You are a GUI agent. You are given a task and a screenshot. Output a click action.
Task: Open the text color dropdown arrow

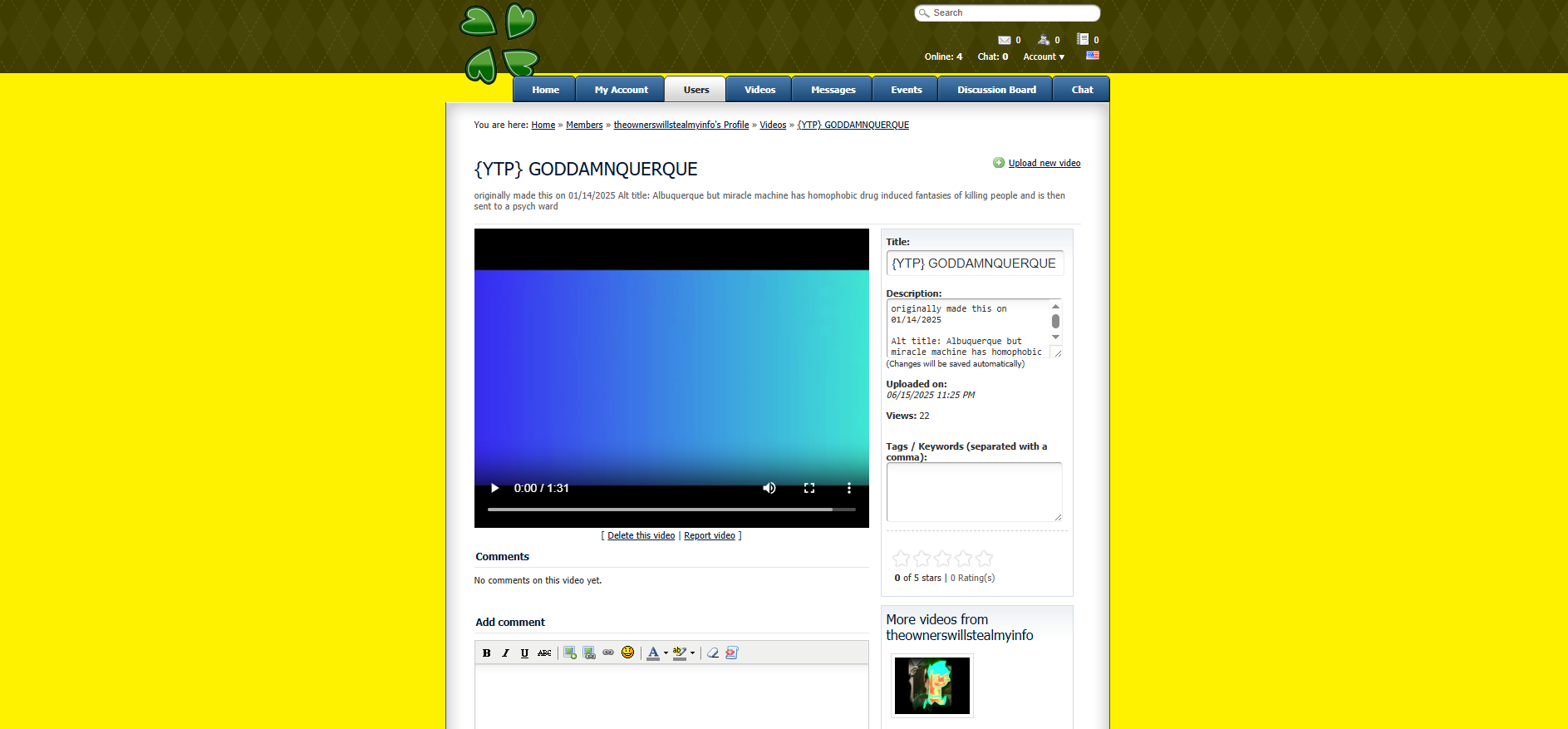click(x=666, y=653)
